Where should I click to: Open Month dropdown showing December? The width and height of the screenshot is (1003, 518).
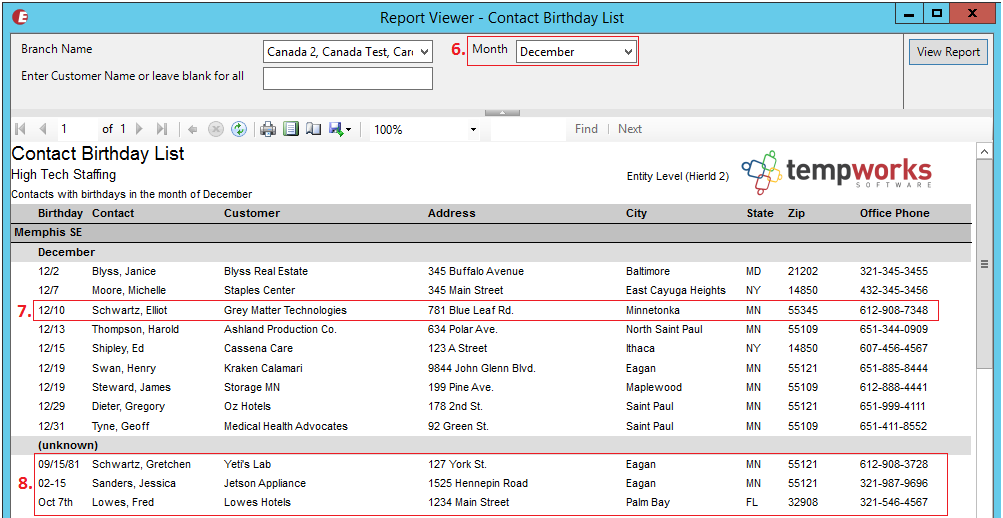[x=576, y=52]
